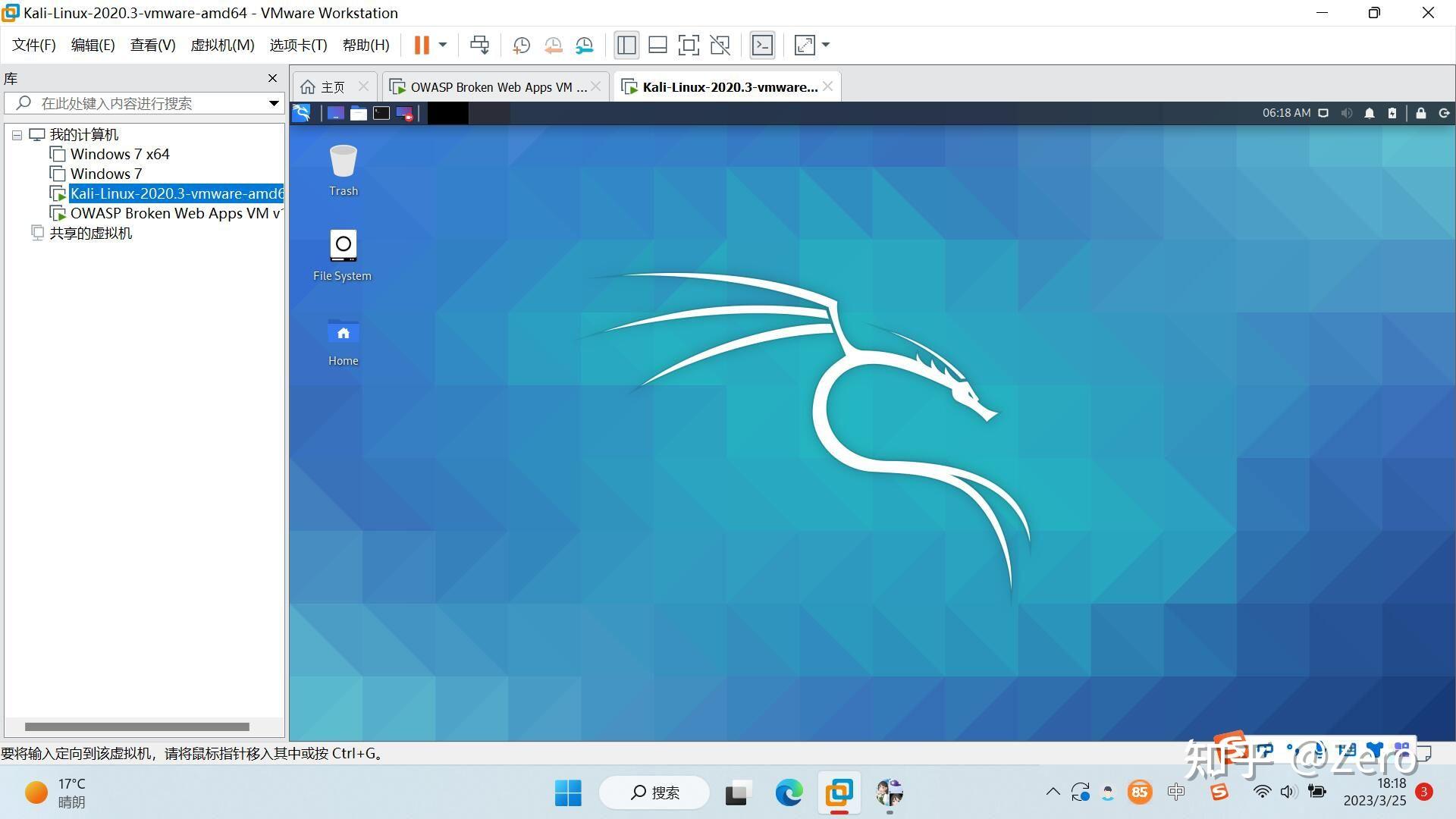Click the Kali log out icon
Screen dimensions: 1456x819
point(1445,113)
